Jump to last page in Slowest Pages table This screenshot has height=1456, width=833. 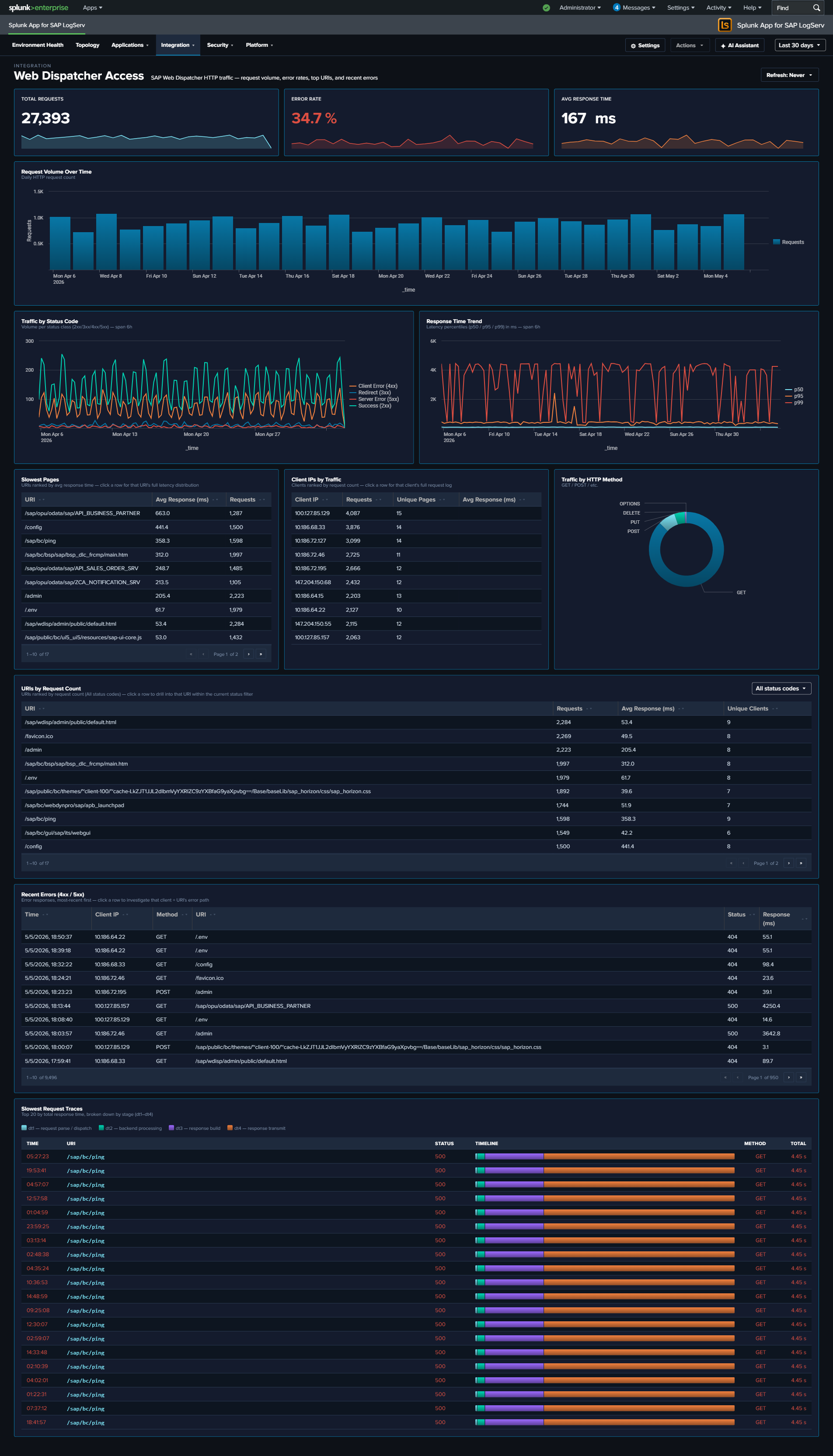click(x=261, y=654)
